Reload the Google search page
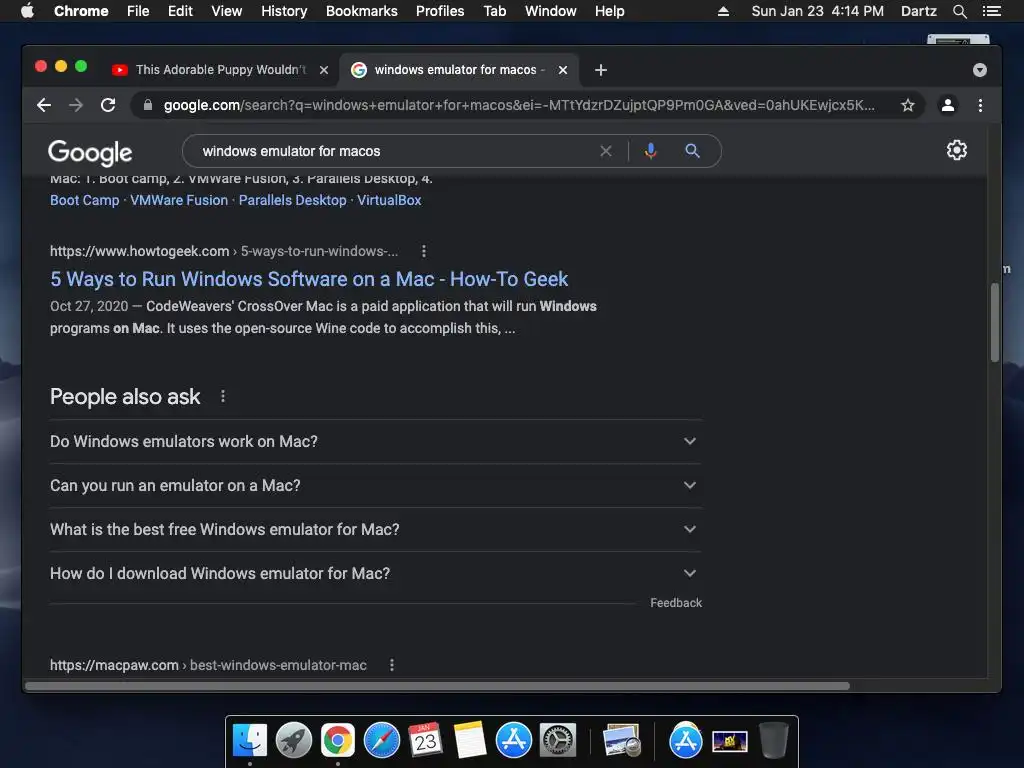 [x=108, y=105]
